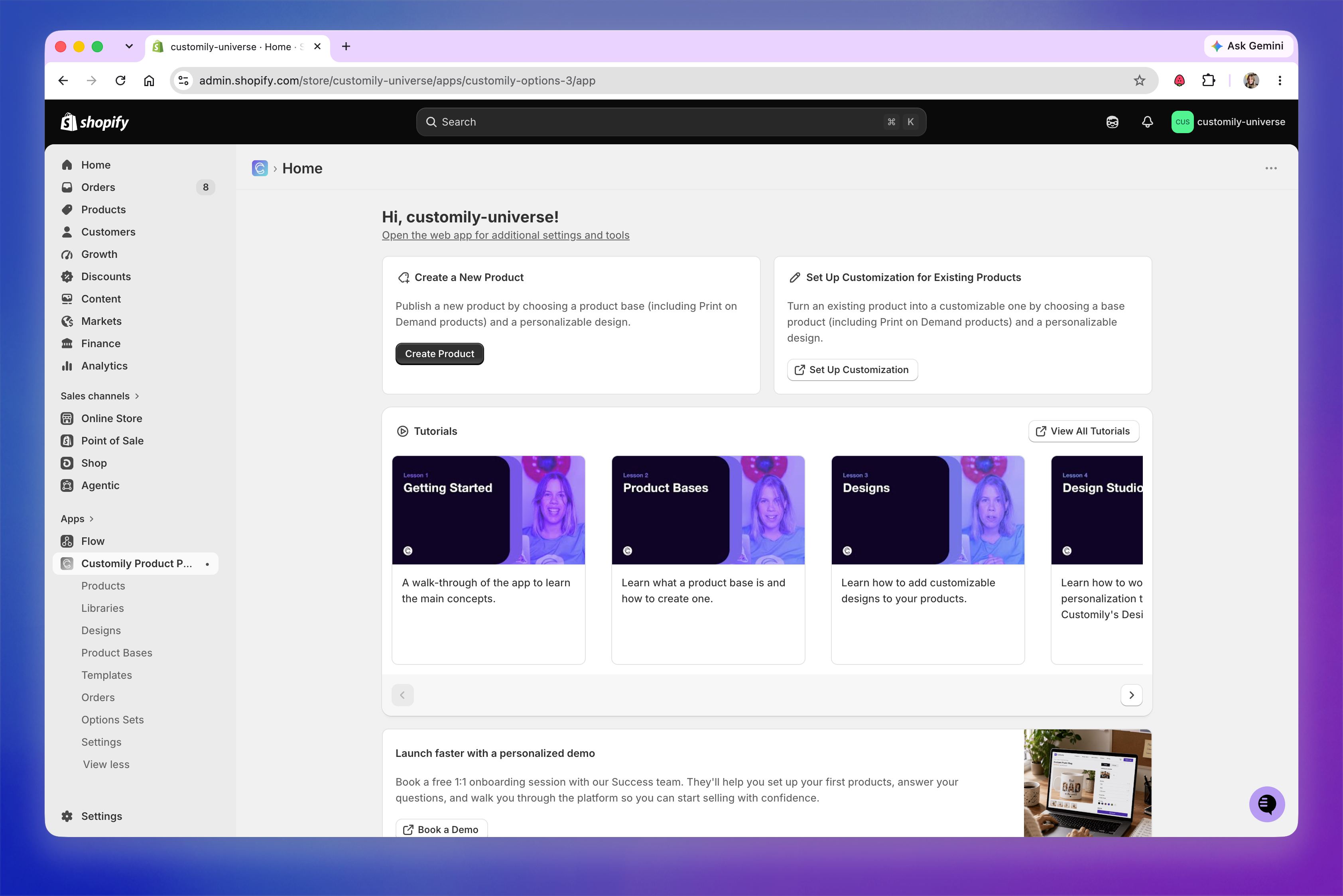Close the customily-universe browser tab
Screen dimensions: 1343x896
[x=317, y=46]
